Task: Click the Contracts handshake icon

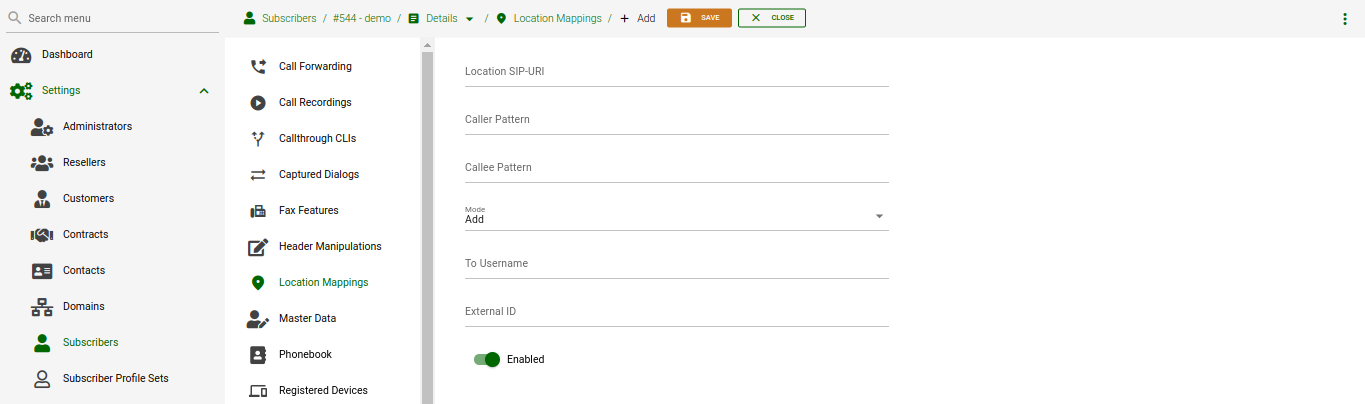Action: [42, 235]
